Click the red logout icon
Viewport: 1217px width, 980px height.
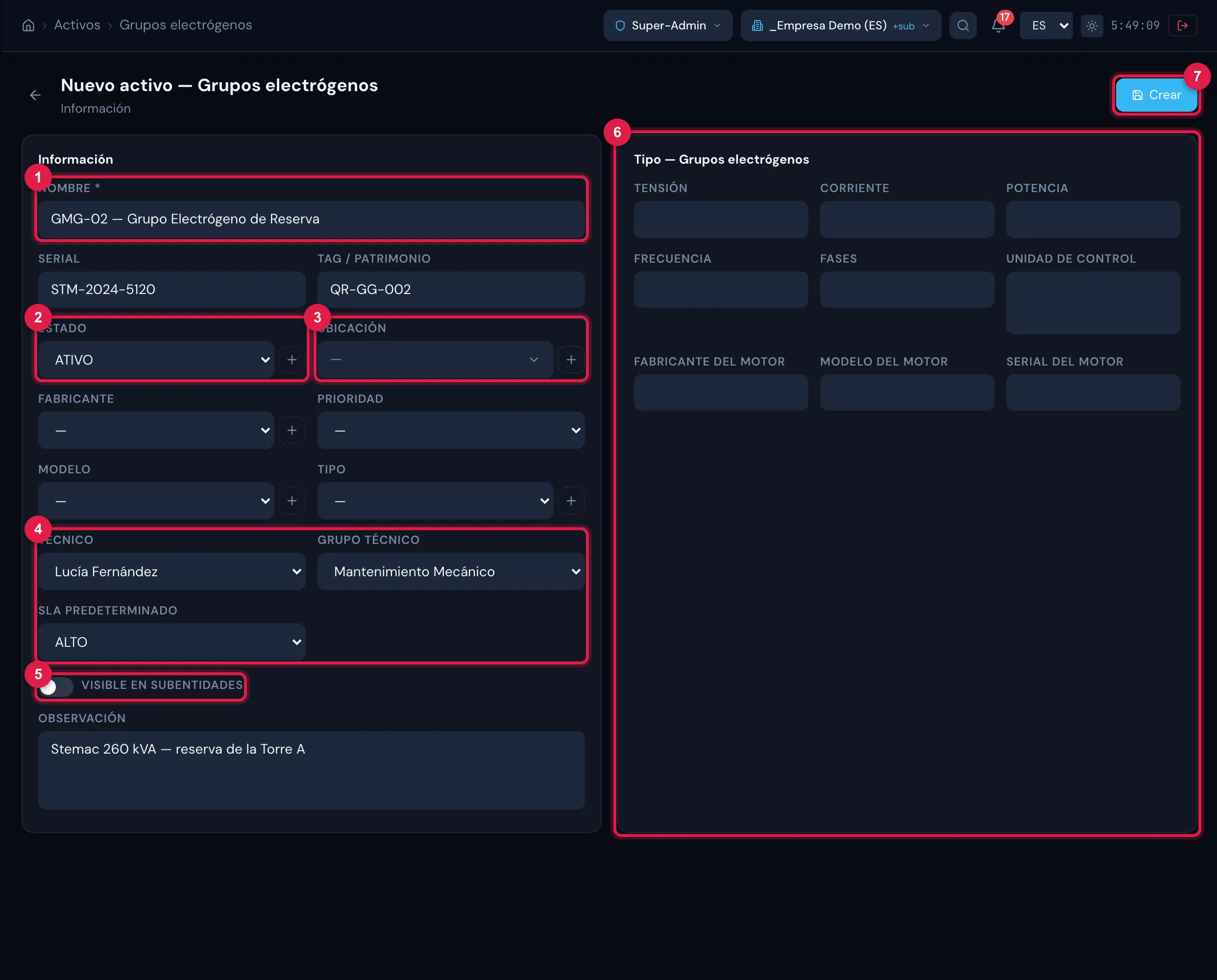point(1183,25)
